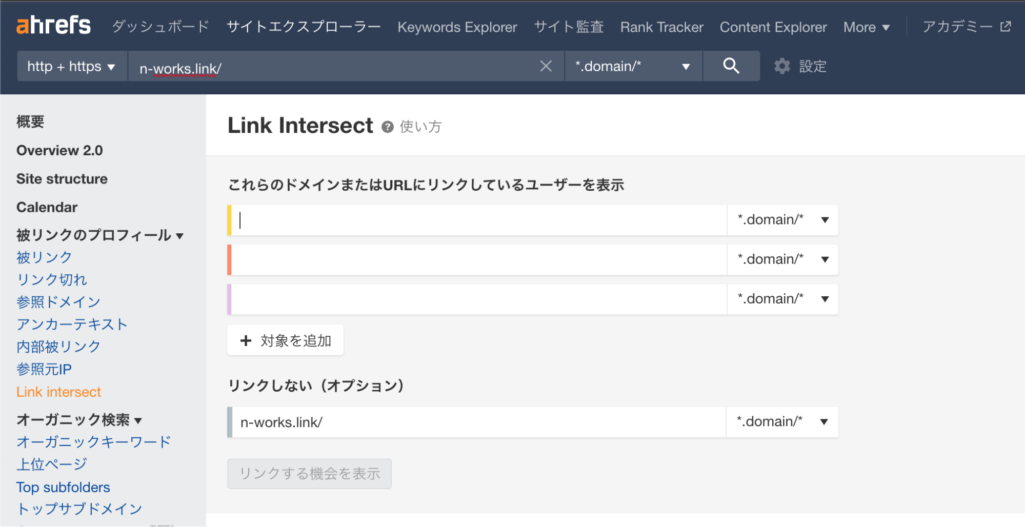1025x527 pixels.
Task: Open 参照元IP in the sidebar
Action: point(44,369)
